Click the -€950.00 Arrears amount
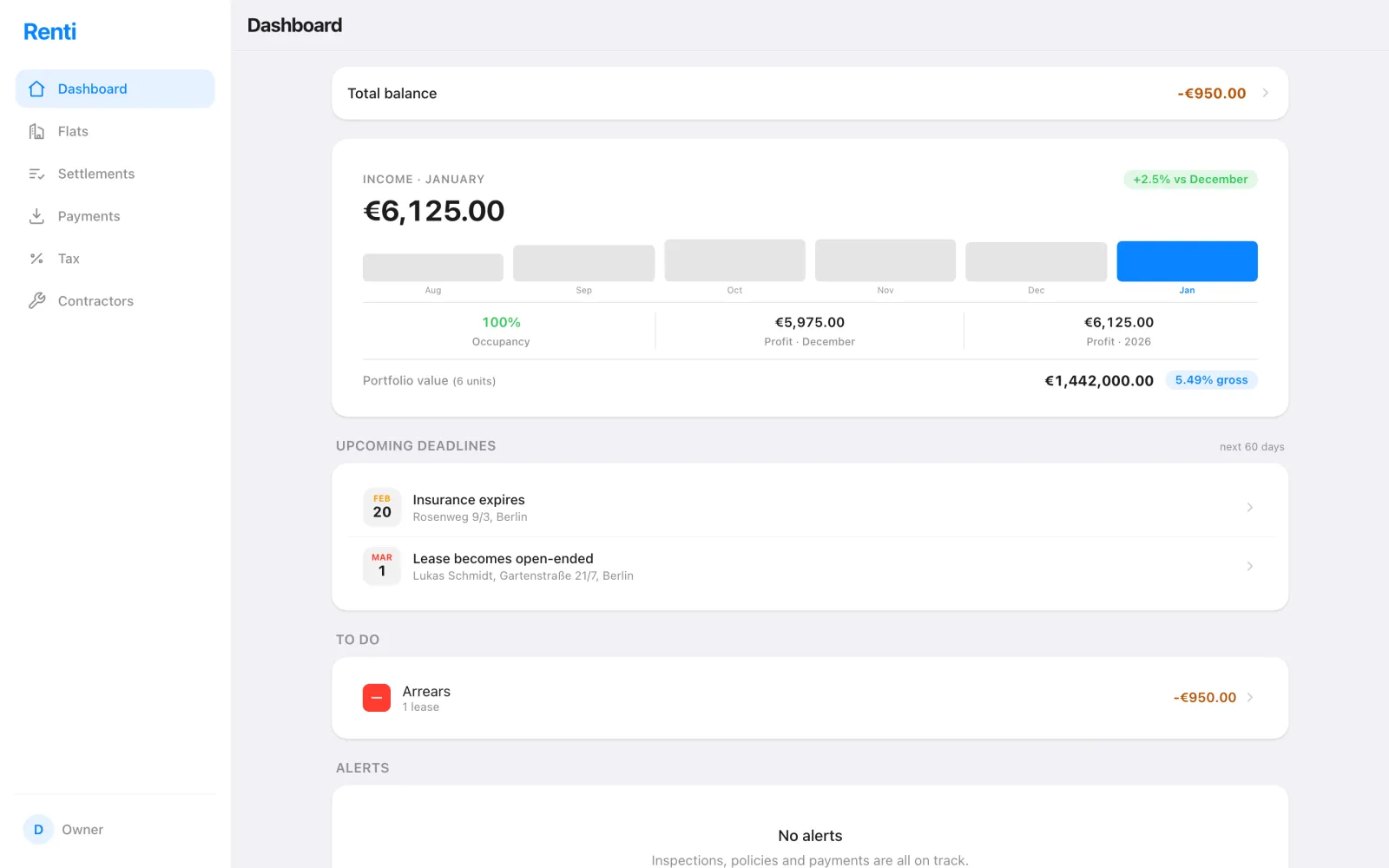Image resolution: width=1389 pixels, height=868 pixels. (1205, 698)
